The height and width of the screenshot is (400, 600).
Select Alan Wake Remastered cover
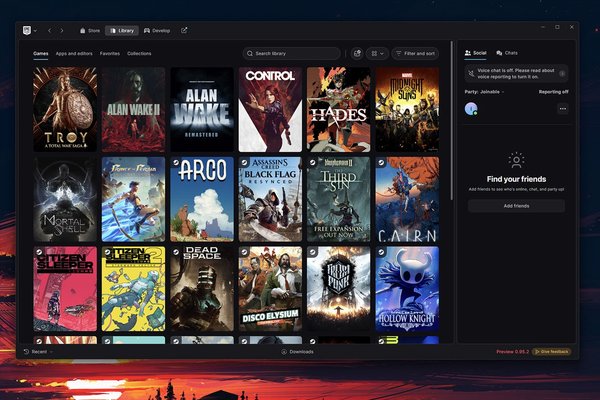[x=202, y=109]
